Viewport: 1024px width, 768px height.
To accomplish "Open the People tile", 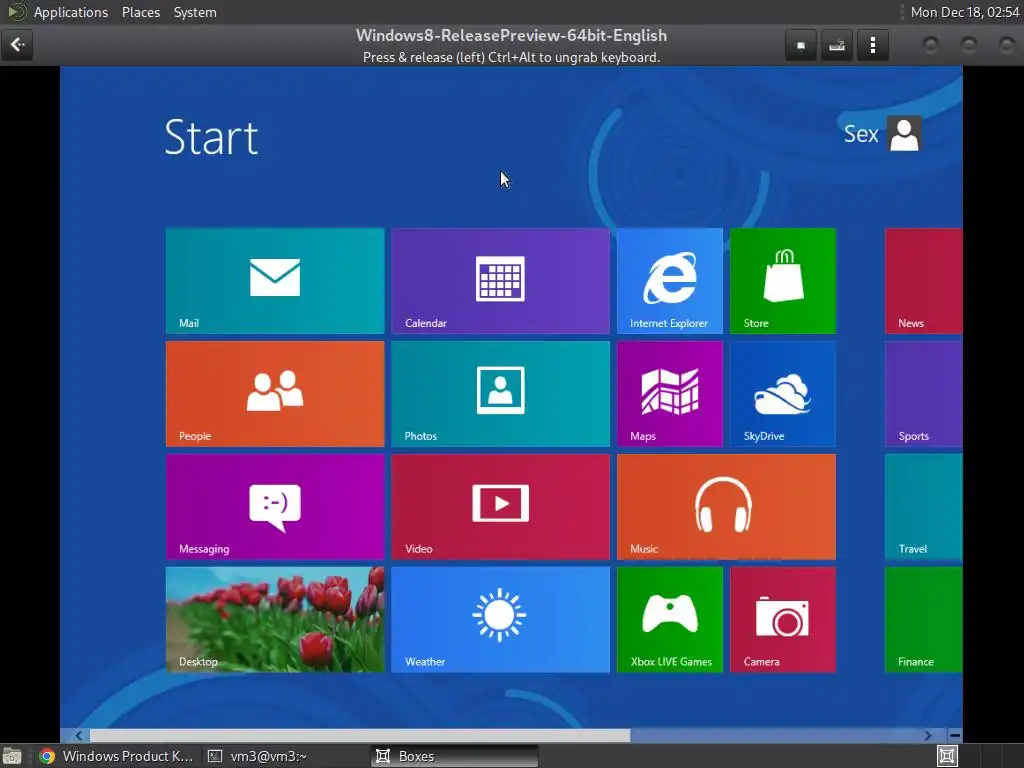I will (275, 394).
